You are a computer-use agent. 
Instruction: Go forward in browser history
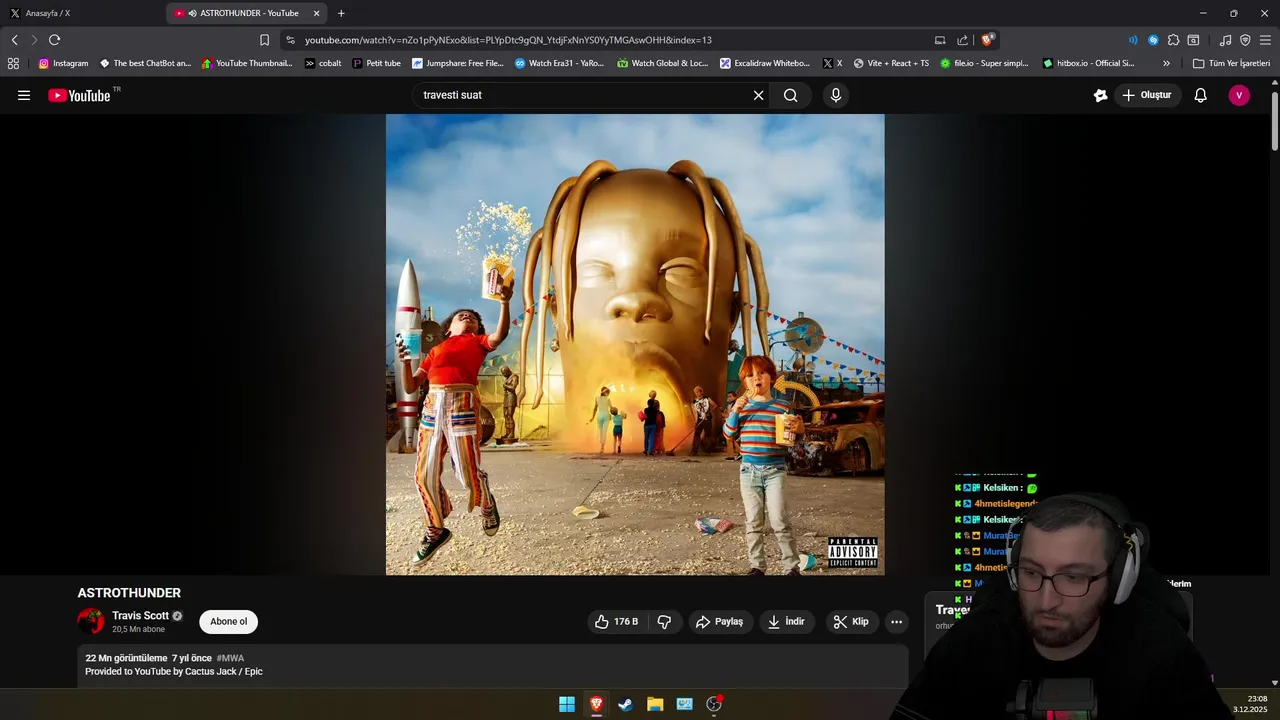click(x=34, y=40)
